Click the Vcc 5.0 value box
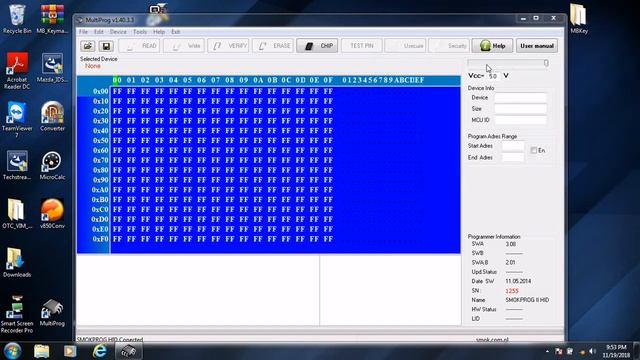 (x=493, y=76)
